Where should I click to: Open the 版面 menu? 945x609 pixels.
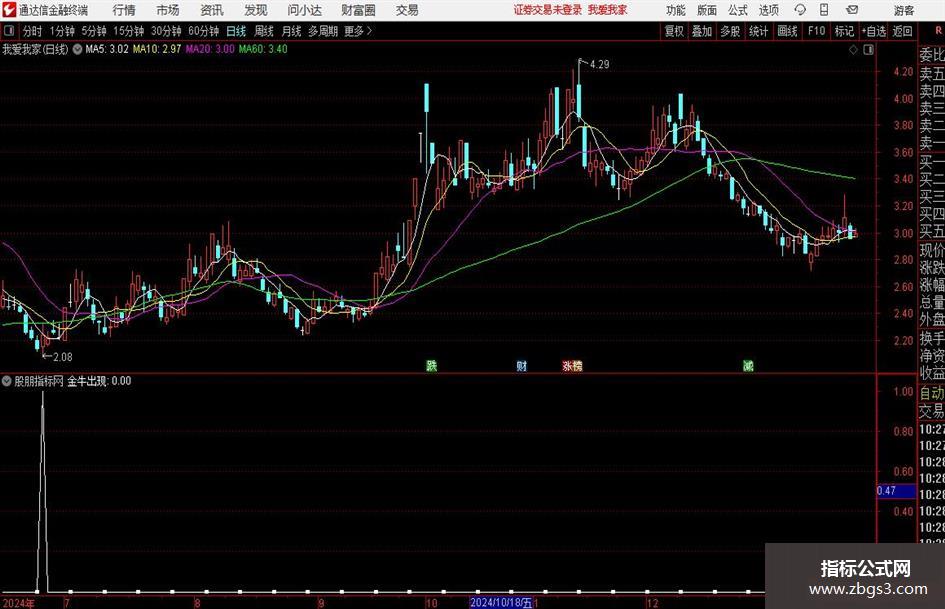pos(707,10)
